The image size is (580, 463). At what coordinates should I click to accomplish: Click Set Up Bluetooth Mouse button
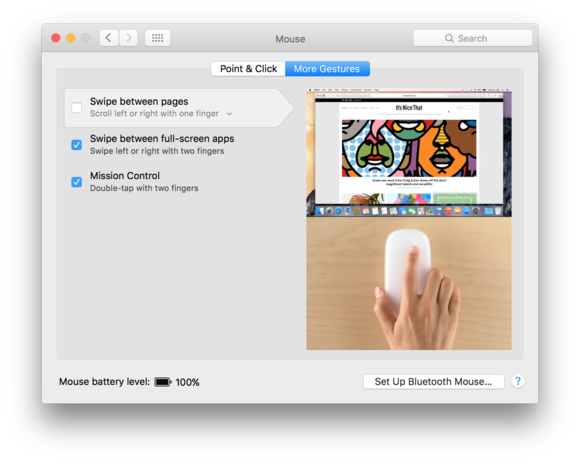coord(434,382)
